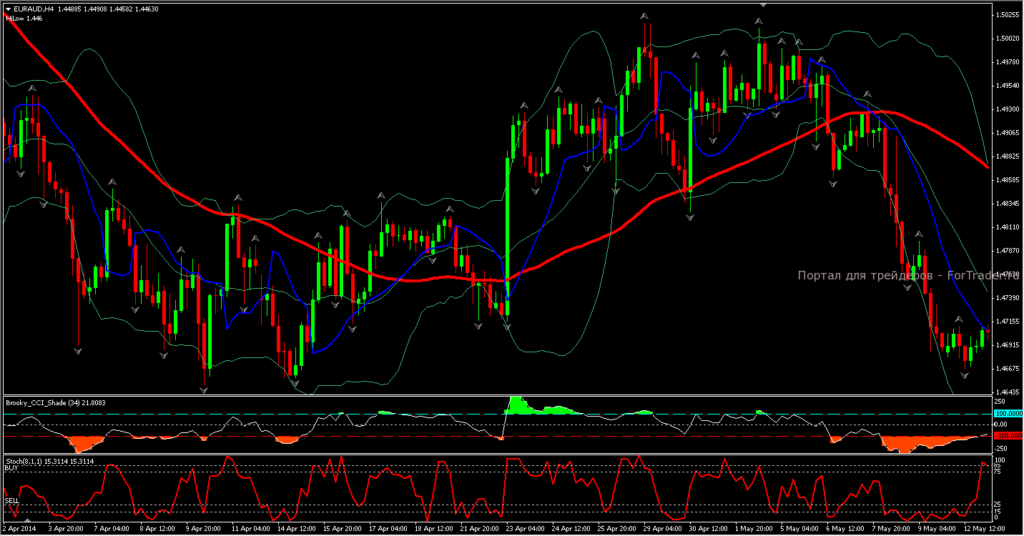Click the BUY label in the stochastic panel
The width and height of the screenshot is (1024, 536).
tap(11, 468)
